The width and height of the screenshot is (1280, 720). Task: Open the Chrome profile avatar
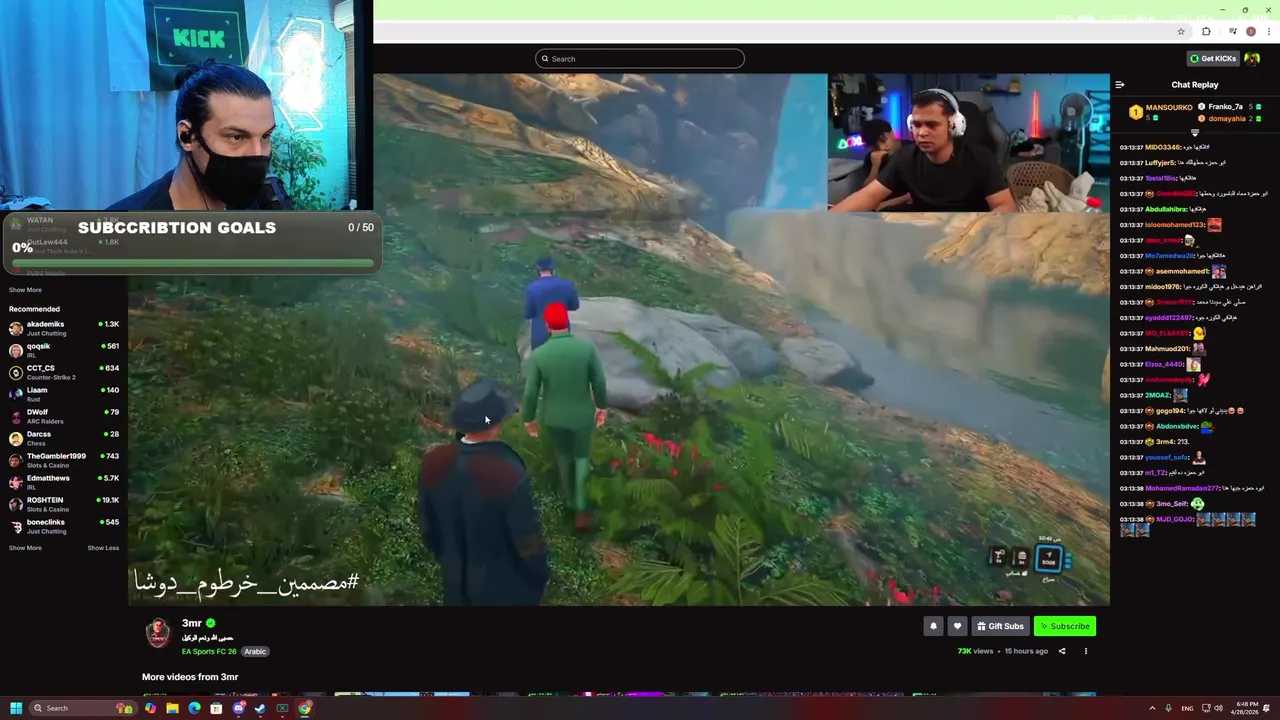pos(1250,32)
